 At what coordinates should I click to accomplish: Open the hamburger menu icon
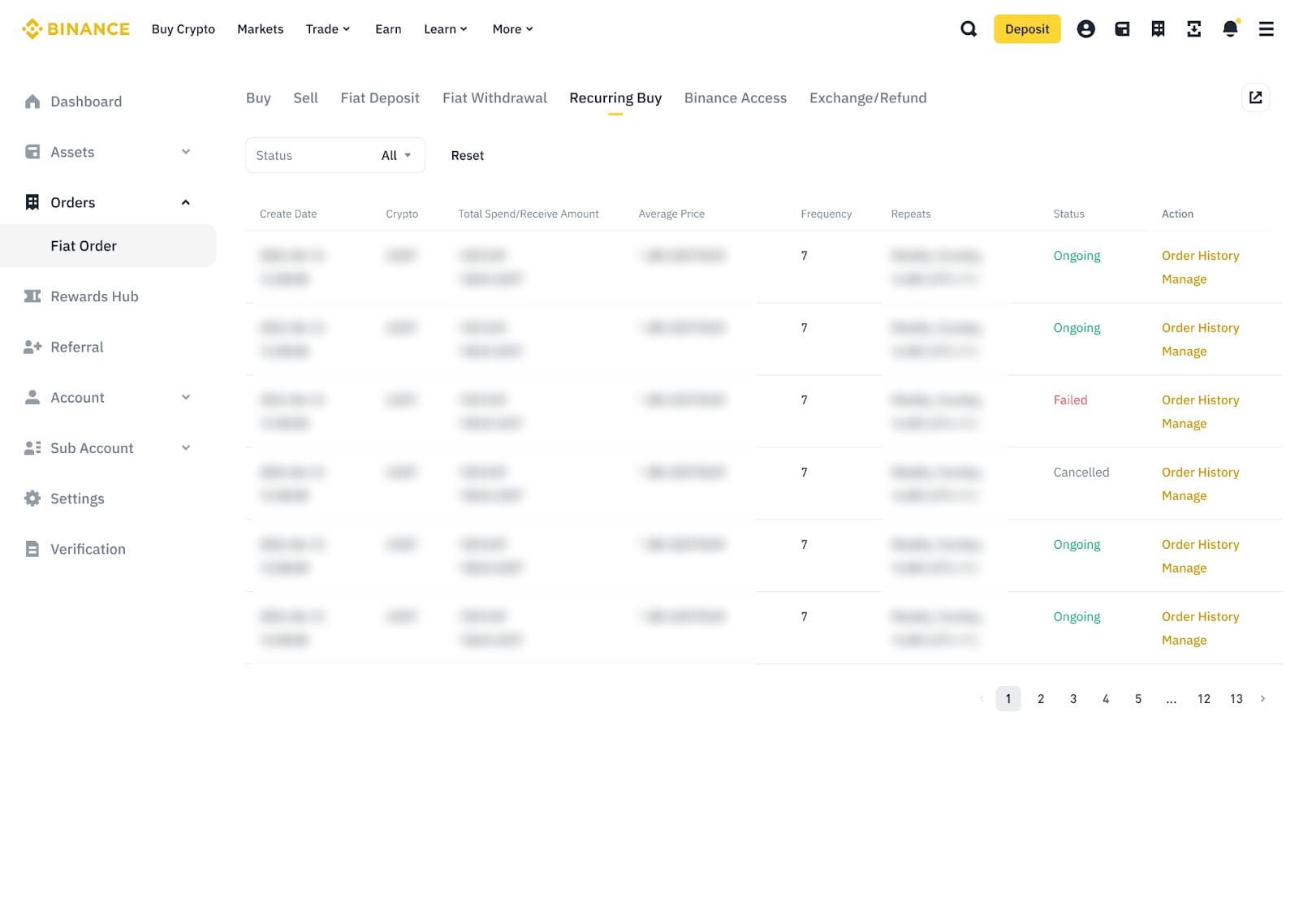coord(1266,29)
